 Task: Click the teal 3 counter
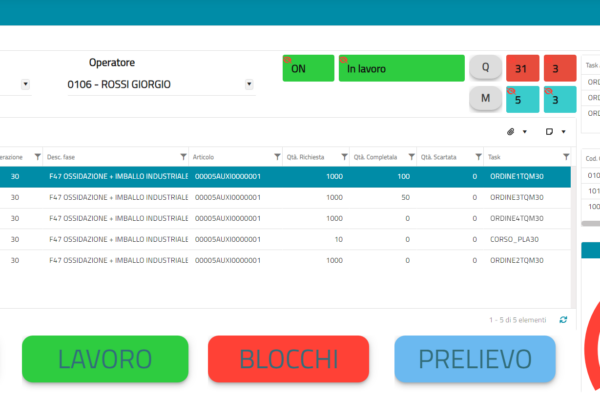coord(560,100)
